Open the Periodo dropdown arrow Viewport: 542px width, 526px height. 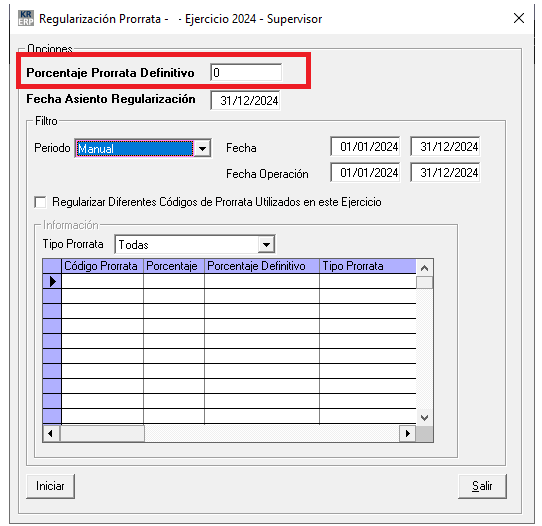click(202, 149)
